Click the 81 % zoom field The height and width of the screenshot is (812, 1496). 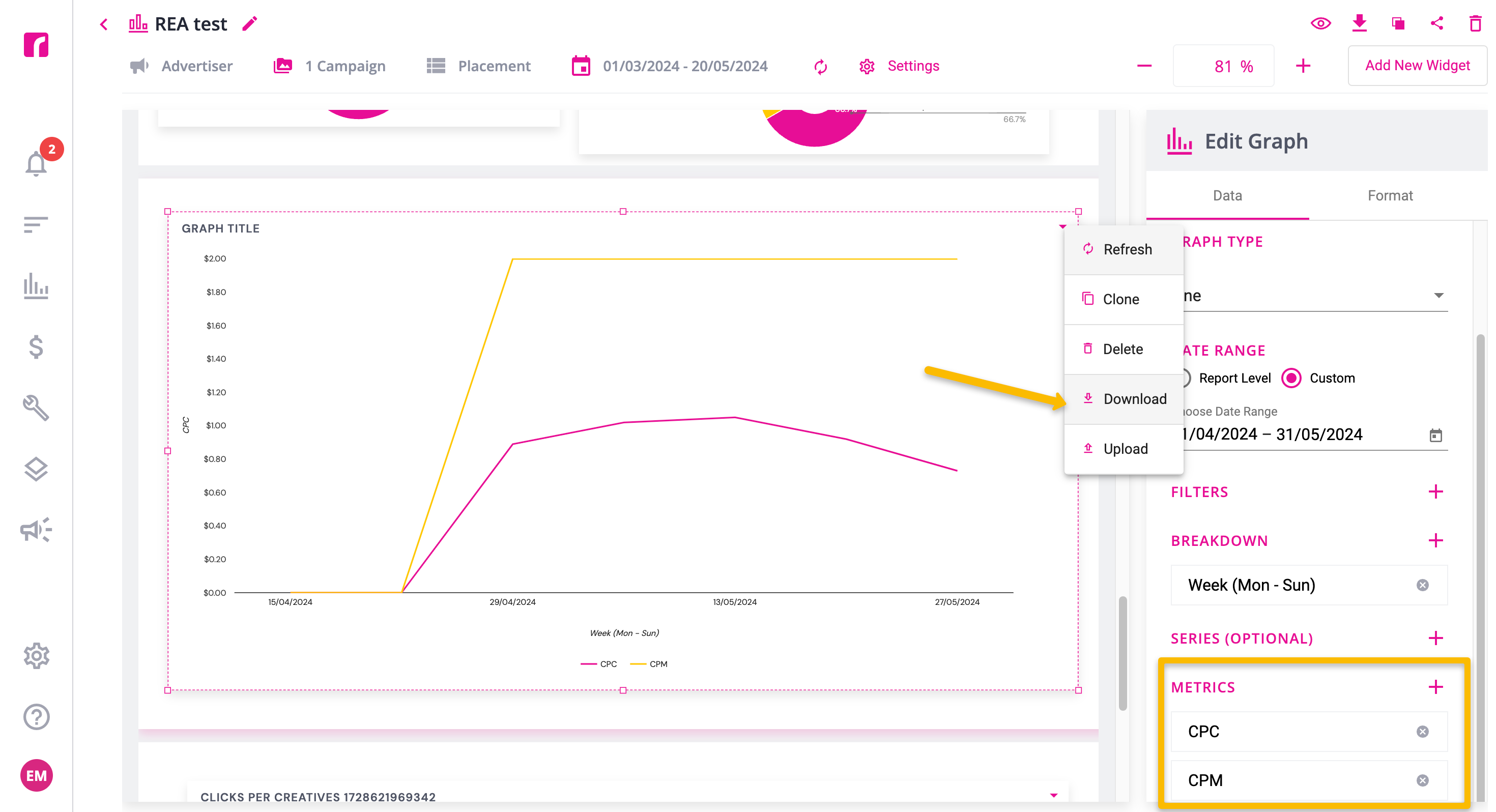(x=1224, y=66)
